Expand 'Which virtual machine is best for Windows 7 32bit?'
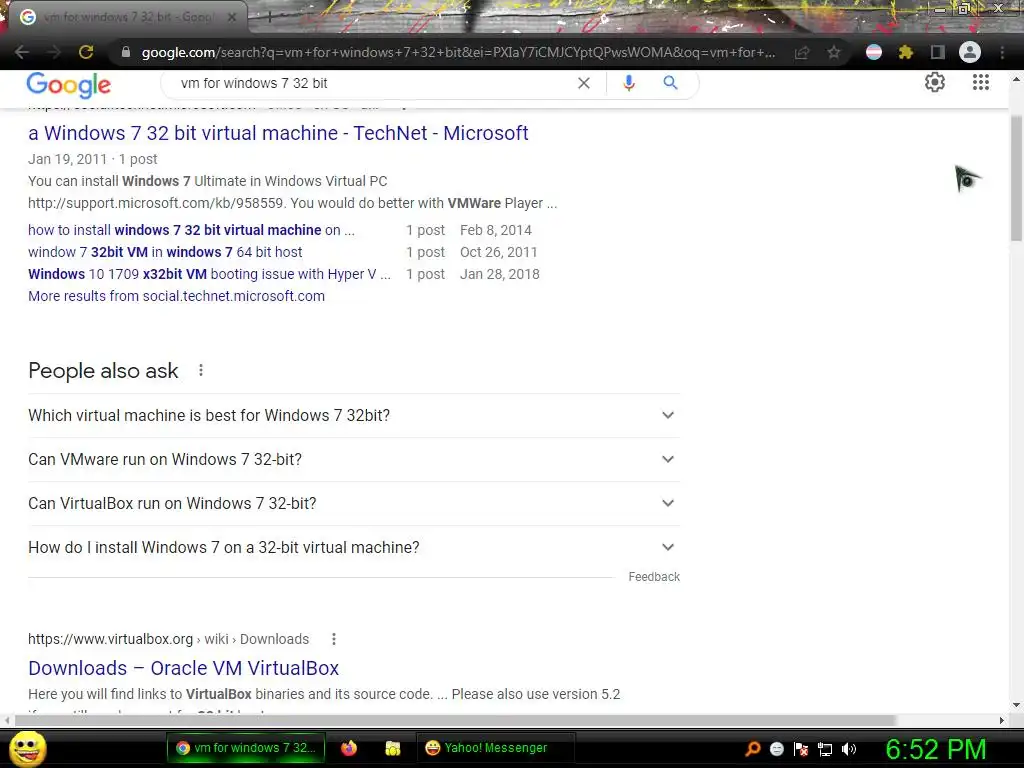The width and height of the screenshot is (1024, 768). tap(354, 415)
